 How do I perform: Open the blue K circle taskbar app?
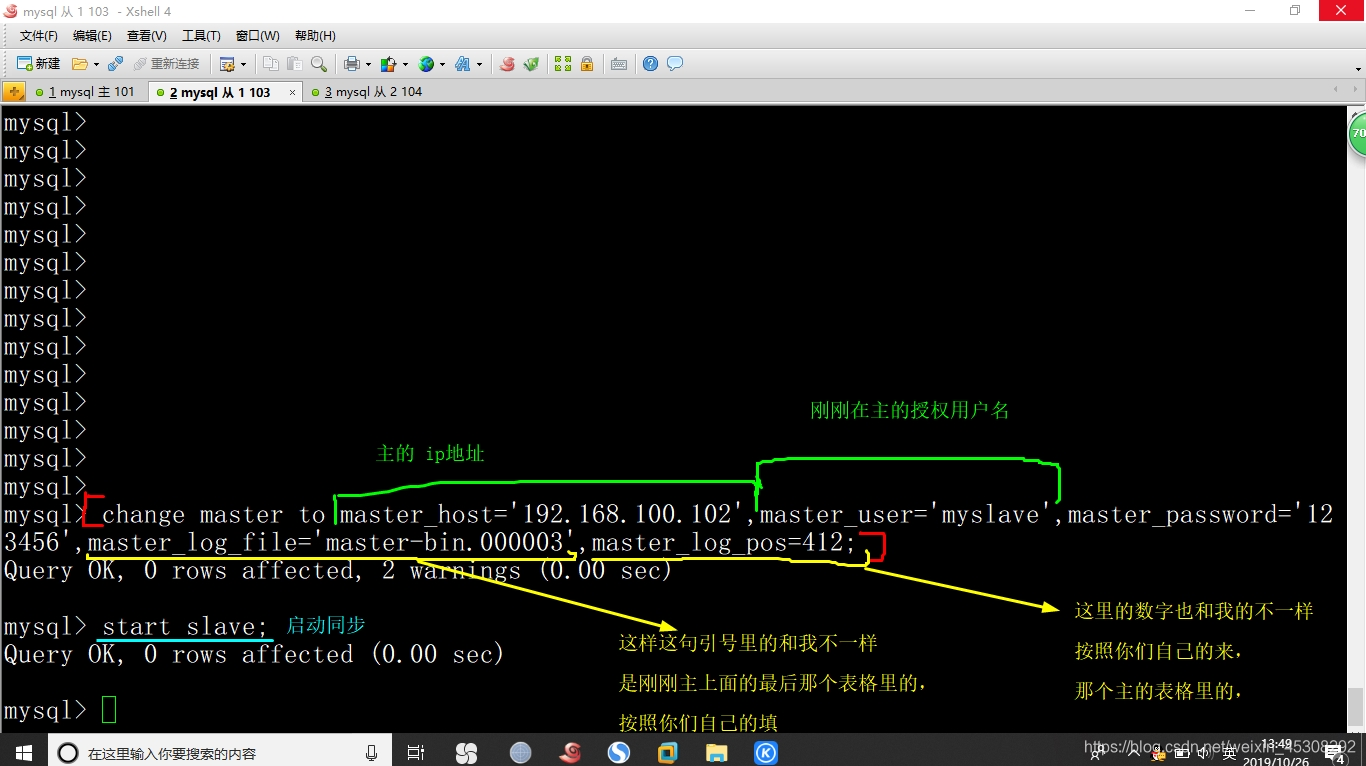tap(766, 752)
